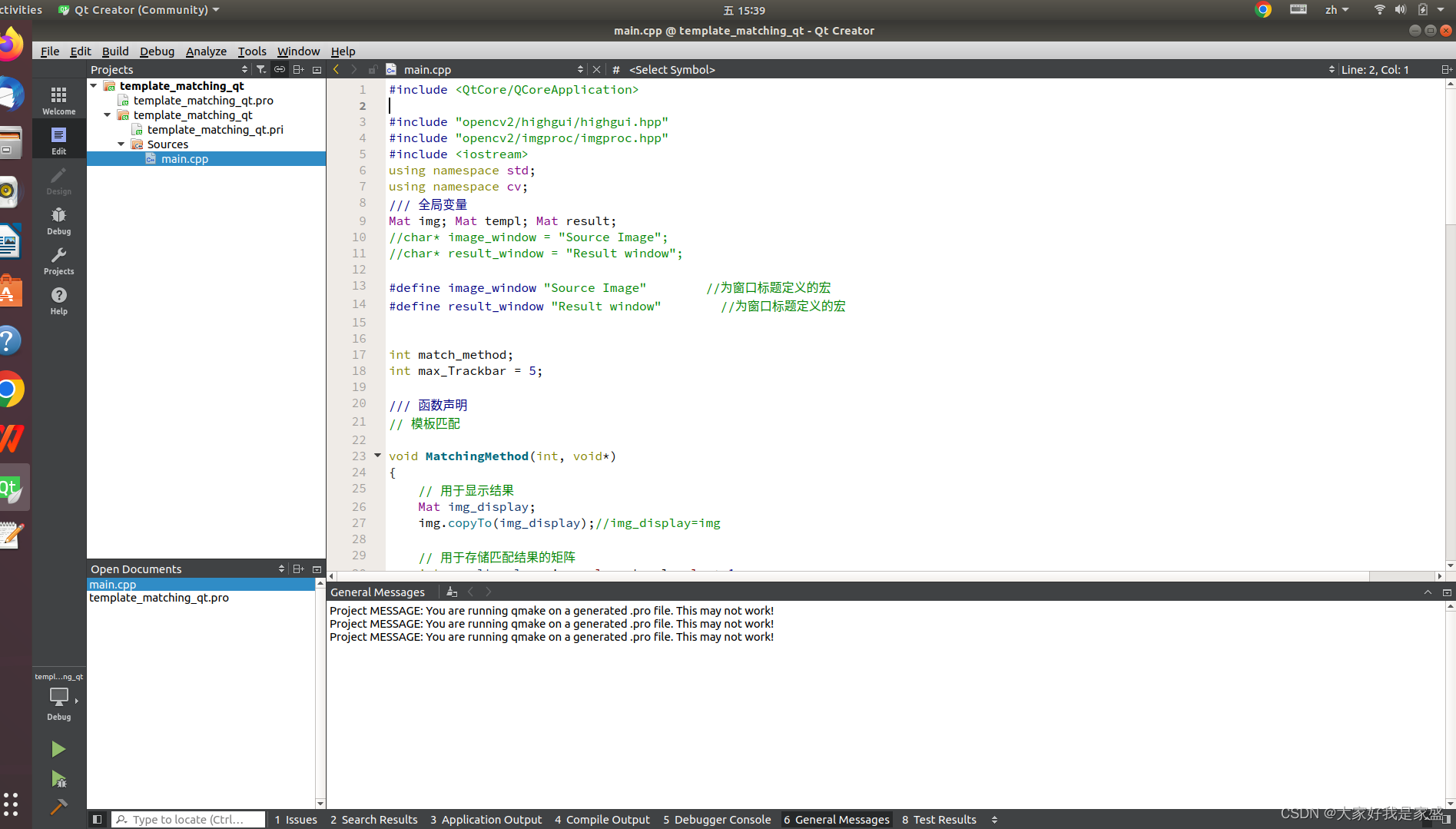Launch Google Chrome from the dock

point(11,390)
